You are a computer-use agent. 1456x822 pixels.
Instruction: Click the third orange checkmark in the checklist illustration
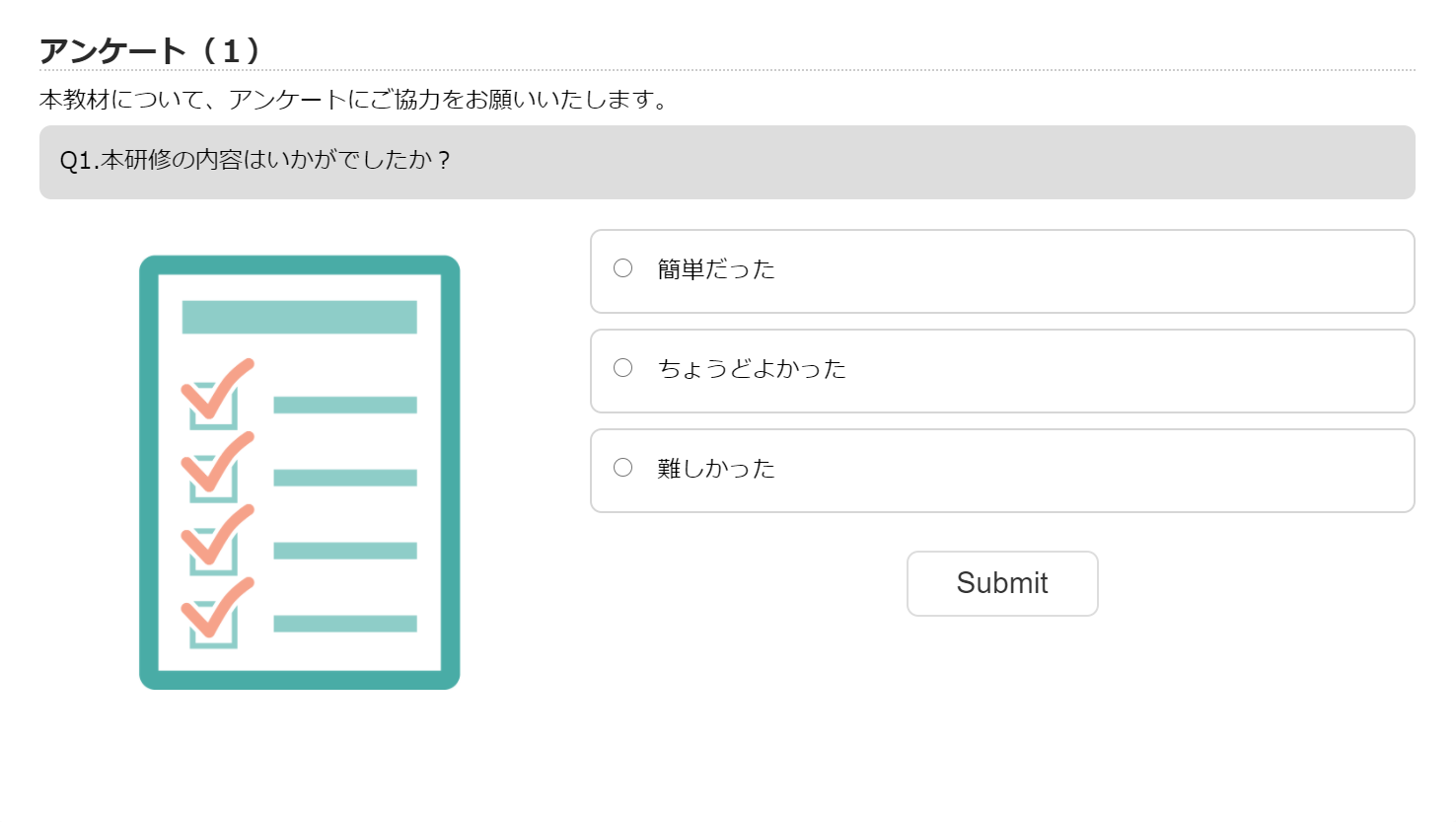click(x=217, y=536)
